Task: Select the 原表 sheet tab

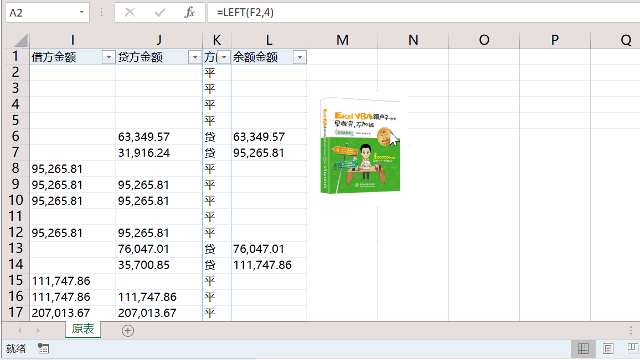Action: tap(83, 329)
